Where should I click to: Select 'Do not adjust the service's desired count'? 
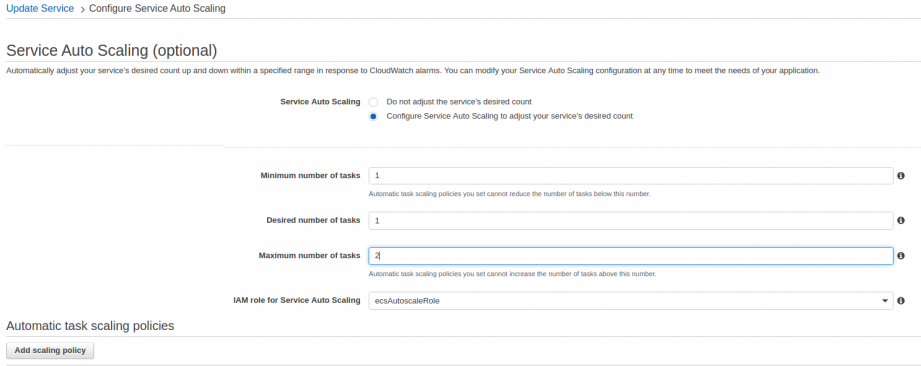373,102
